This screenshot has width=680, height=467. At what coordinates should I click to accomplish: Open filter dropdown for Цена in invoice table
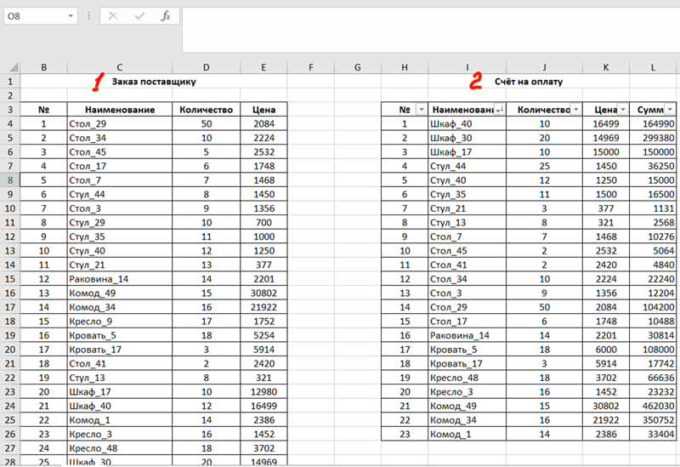[x=623, y=110]
